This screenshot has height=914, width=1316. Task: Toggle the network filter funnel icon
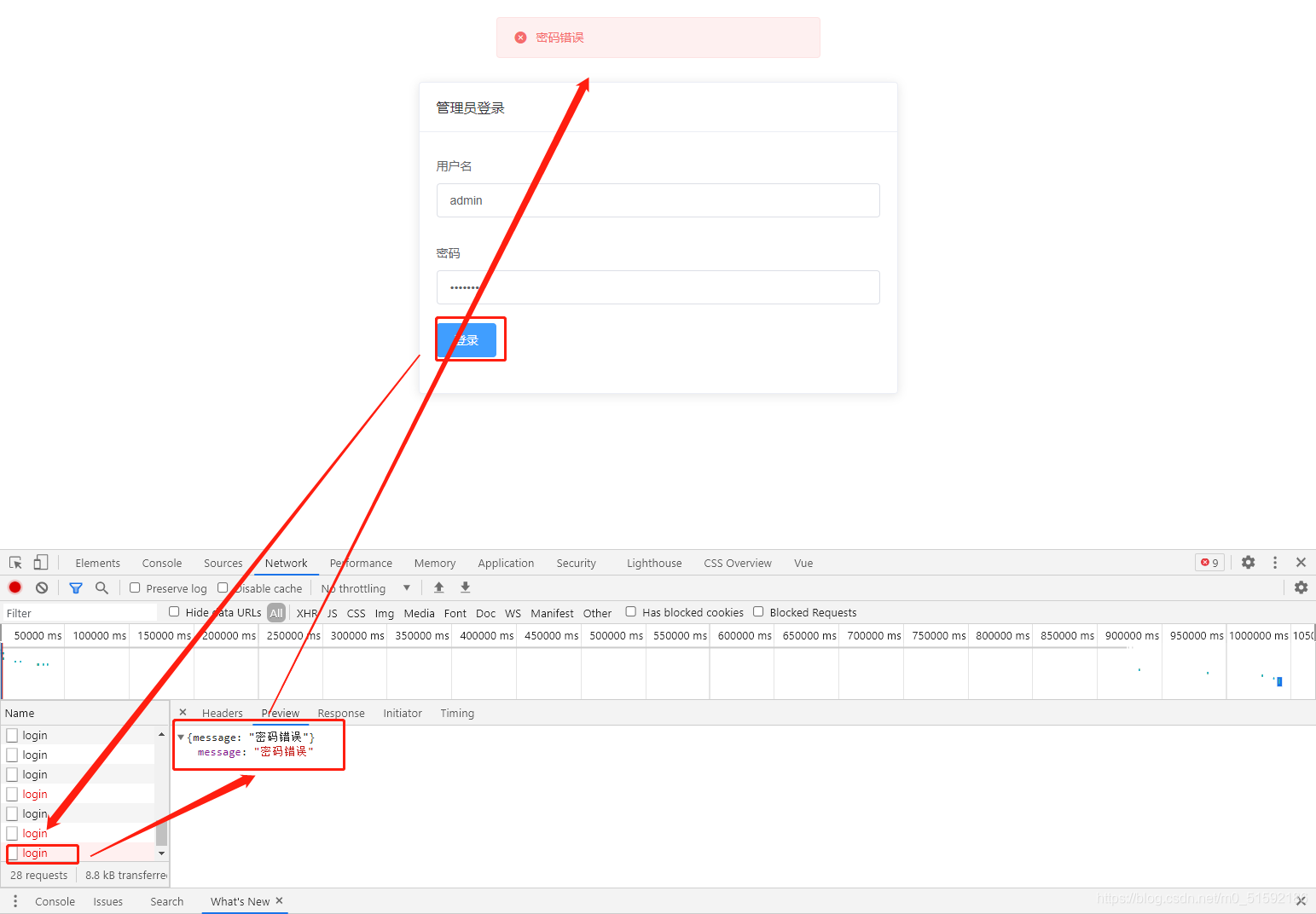(76, 587)
